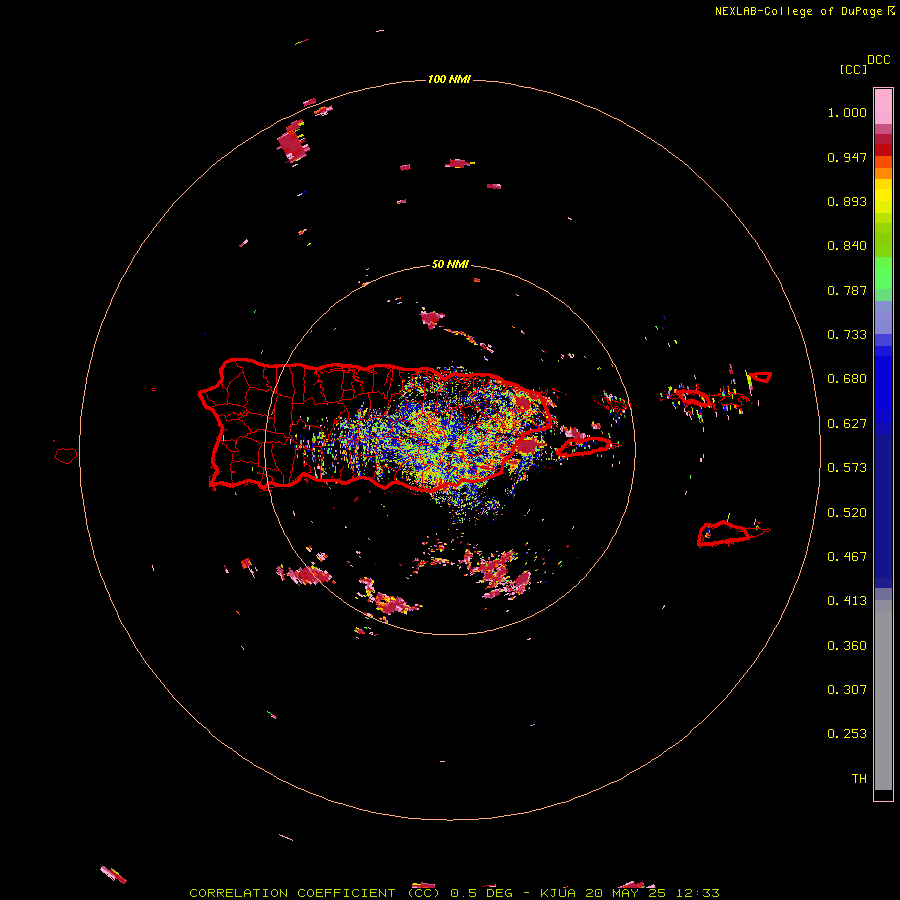The image size is (900, 900).
Task: Click the DCC label above the color bar
Action: [x=879, y=60]
